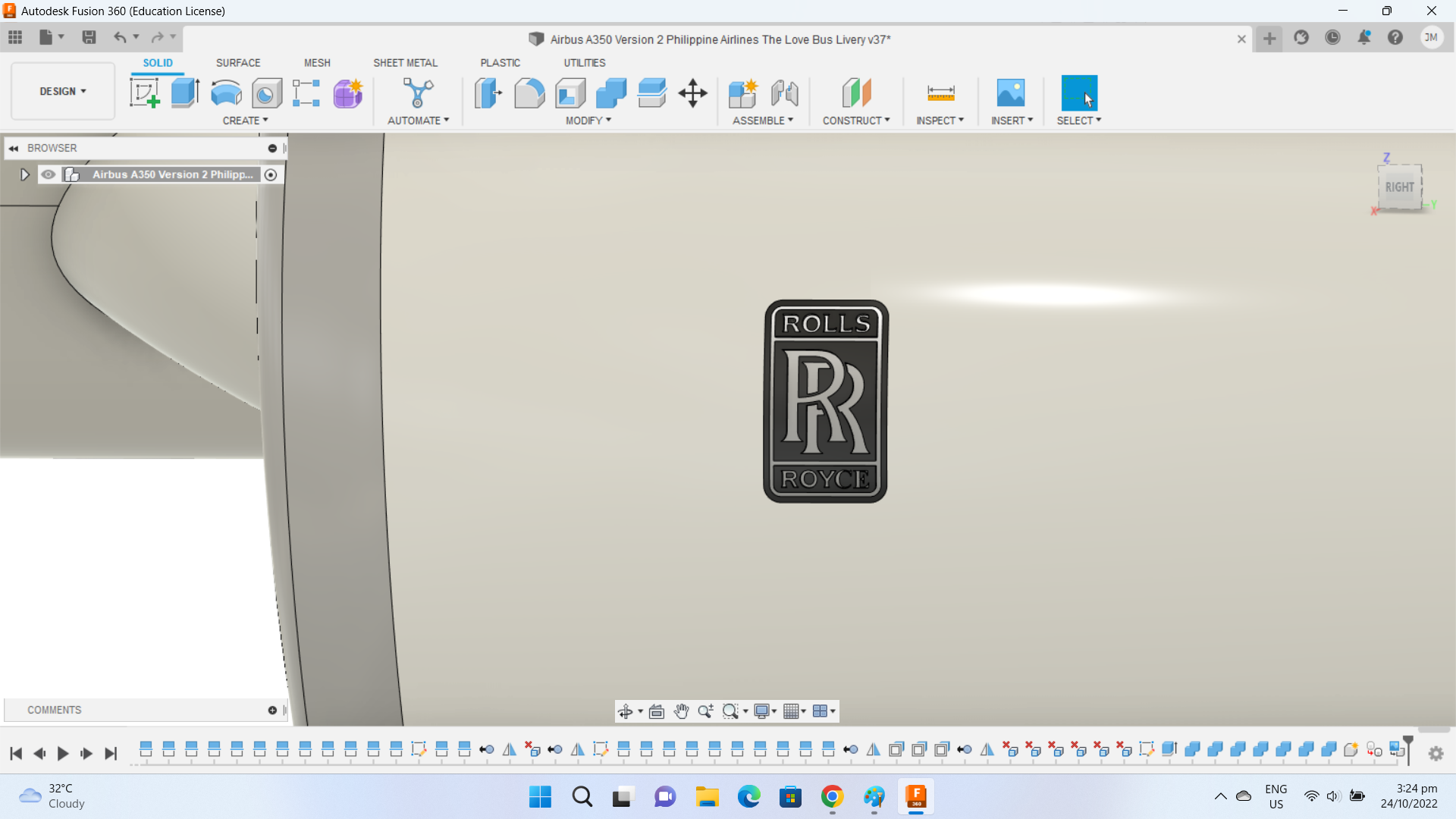Open the Create Form tool
Viewport: 1456px width, 819px height.
tap(348, 93)
